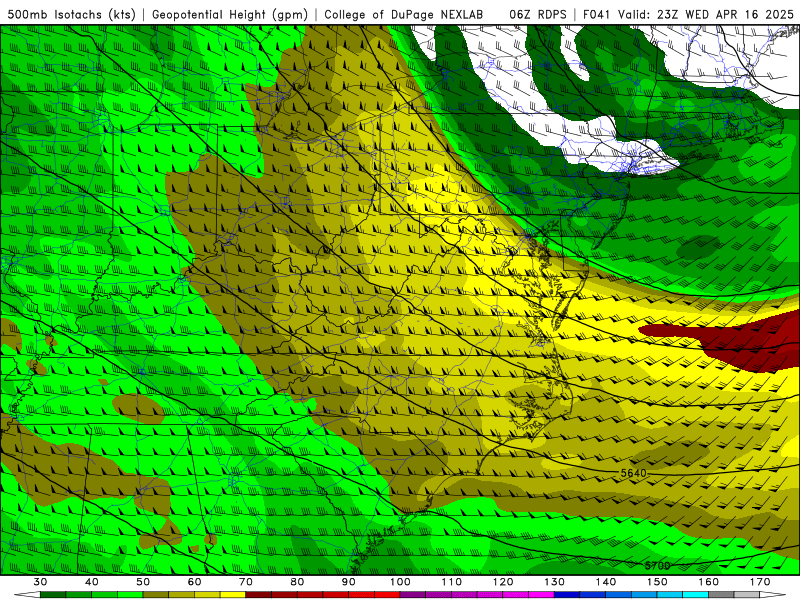This screenshot has width=800, height=600.
Task: Click the '5700' height contour label
Action: point(658,565)
